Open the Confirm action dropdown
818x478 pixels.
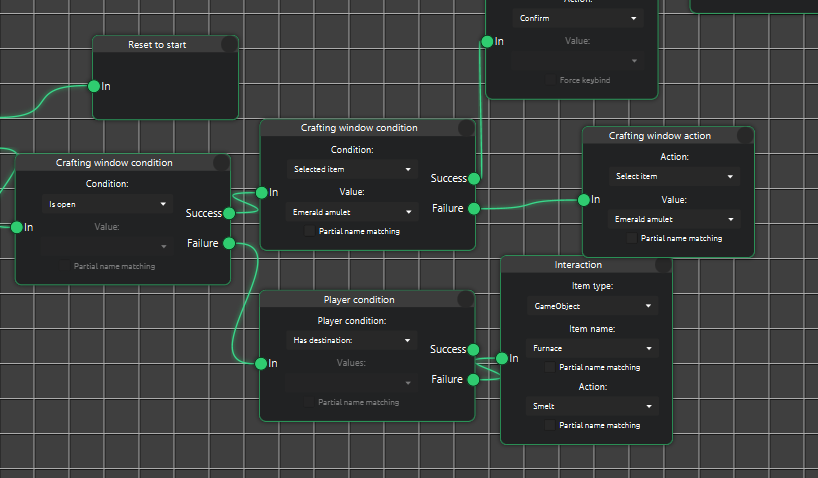(578, 18)
